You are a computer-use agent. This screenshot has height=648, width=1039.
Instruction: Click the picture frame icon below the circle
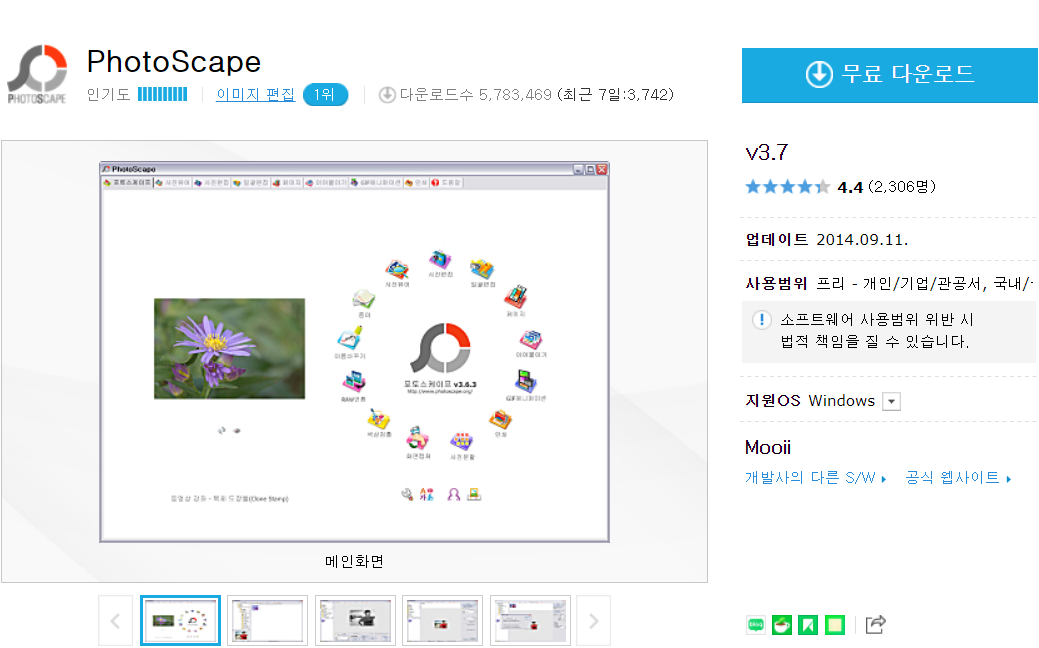[x=474, y=494]
